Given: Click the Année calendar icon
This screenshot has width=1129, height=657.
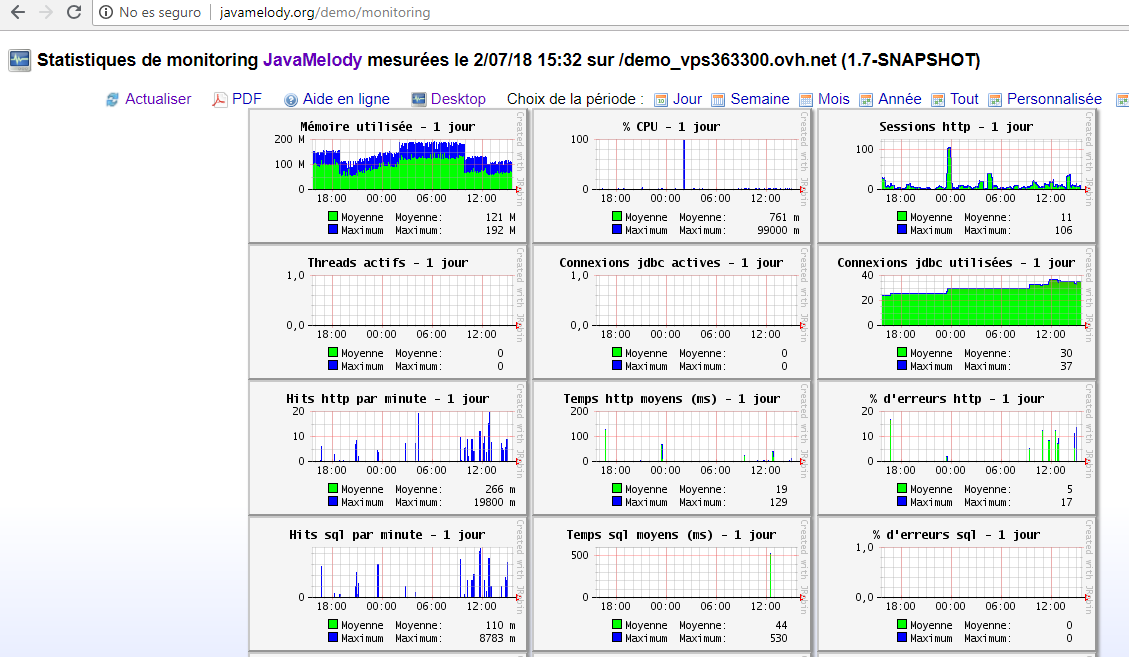Looking at the screenshot, I should 866,100.
